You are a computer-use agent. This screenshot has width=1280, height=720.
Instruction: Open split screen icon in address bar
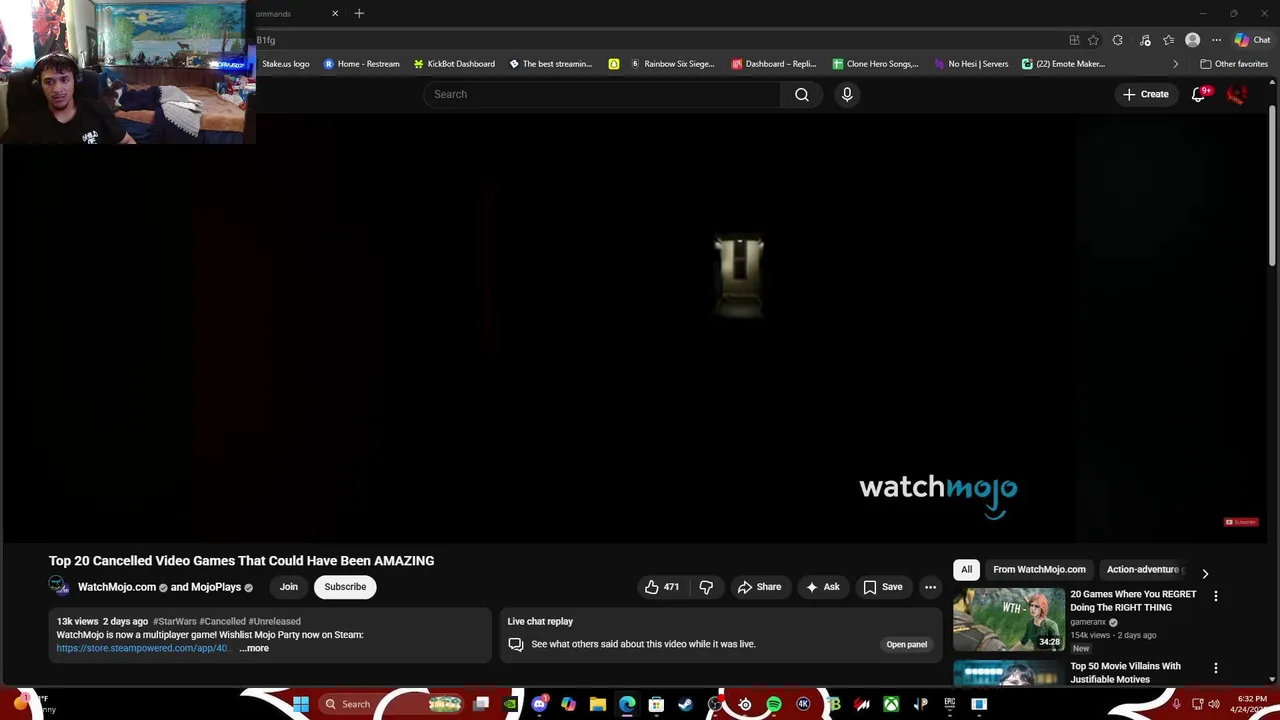pos(1074,40)
